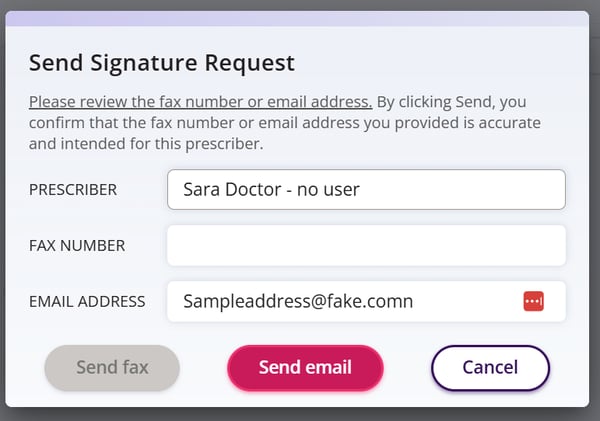Click into the empty Fax Number field
Viewport: 600px width, 421px height.
point(366,245)
